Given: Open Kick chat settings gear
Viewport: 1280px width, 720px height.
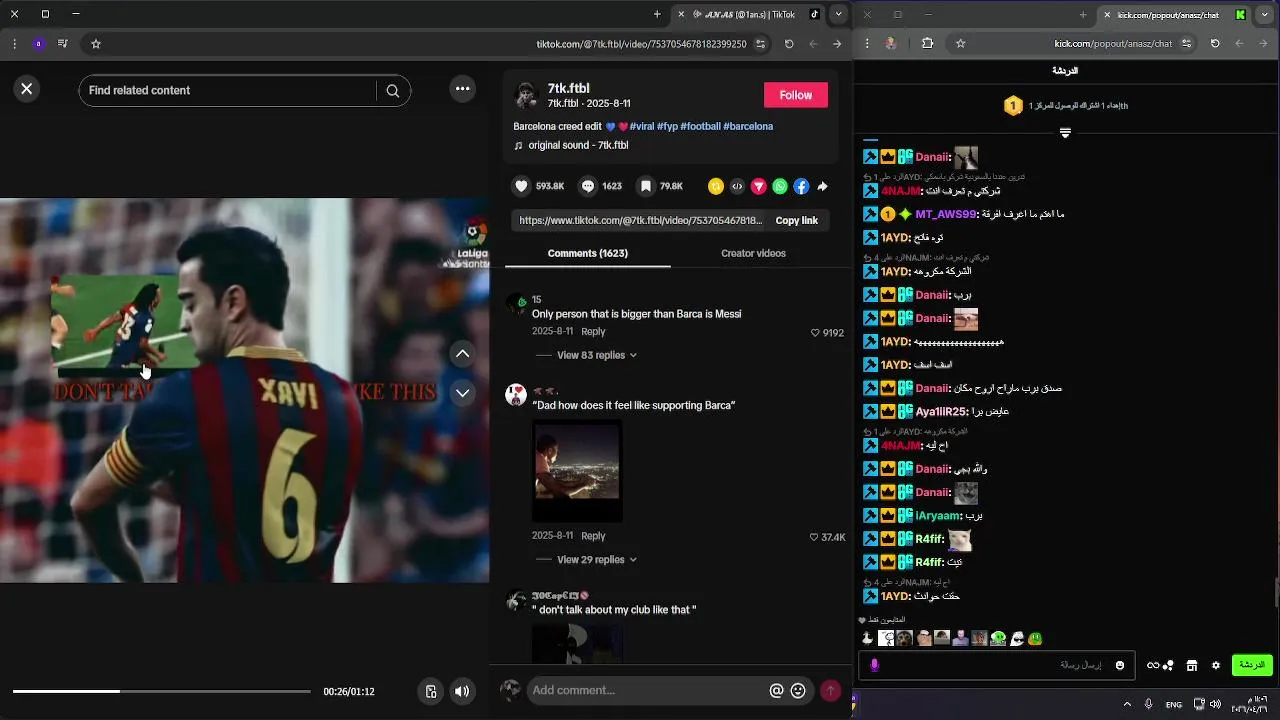Looking at the screenshot, I should 1216,665.
